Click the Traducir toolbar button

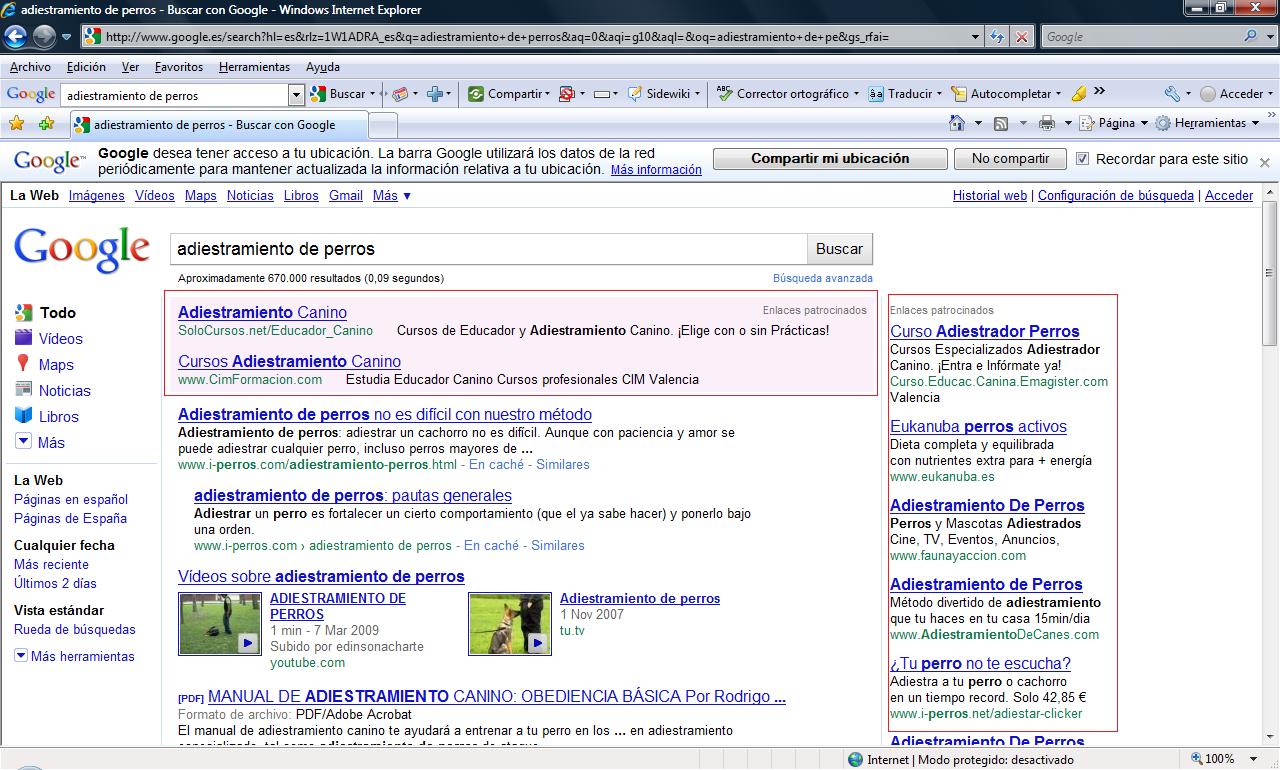905,94
